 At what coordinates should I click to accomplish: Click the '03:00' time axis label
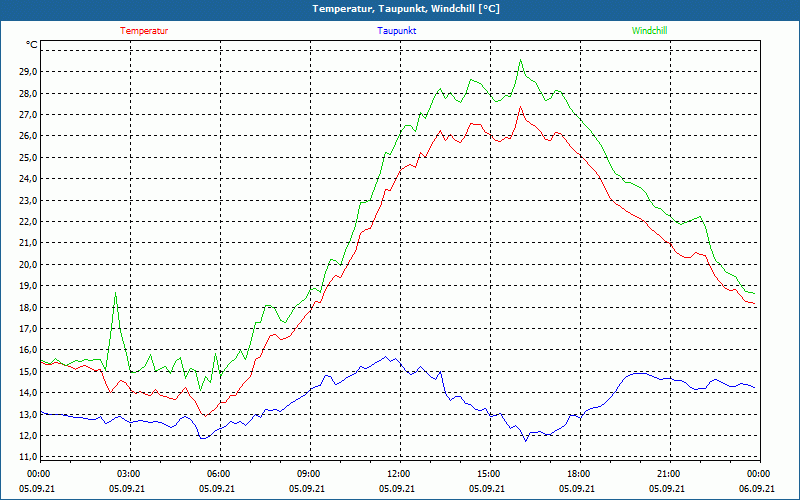tap(130, 474)
